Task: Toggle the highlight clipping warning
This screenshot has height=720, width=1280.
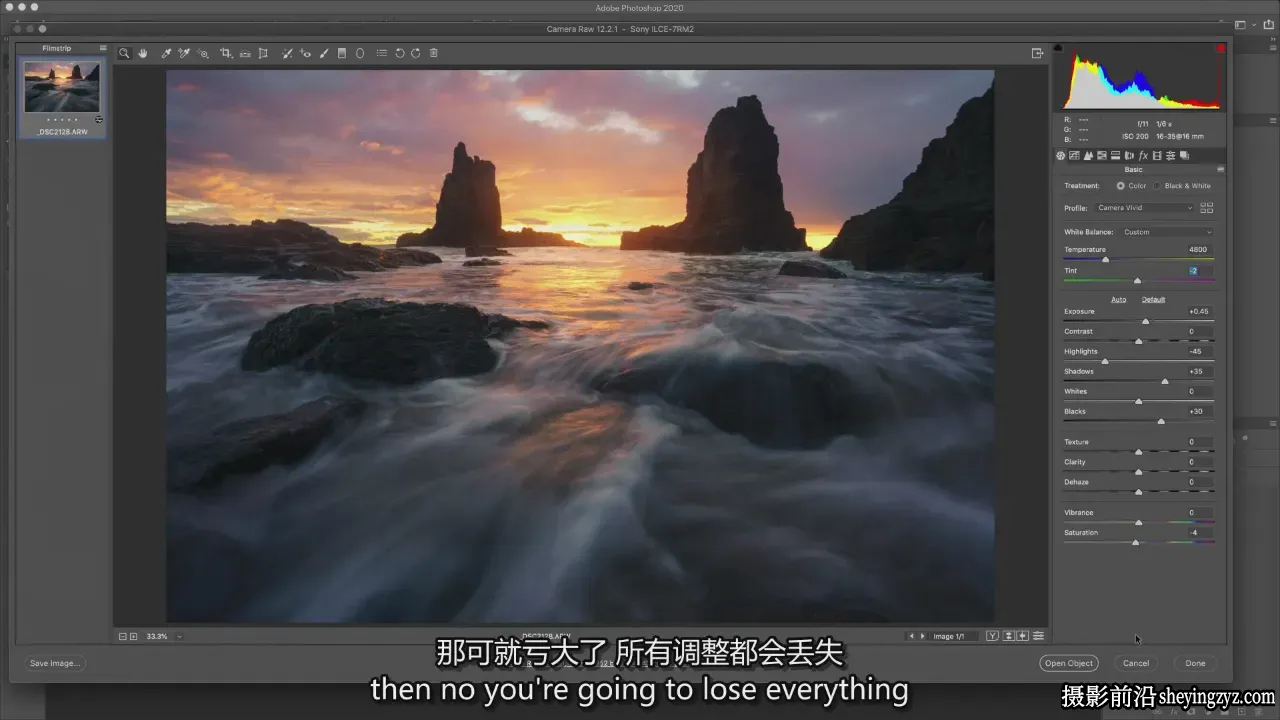Action: (1221, 48)
